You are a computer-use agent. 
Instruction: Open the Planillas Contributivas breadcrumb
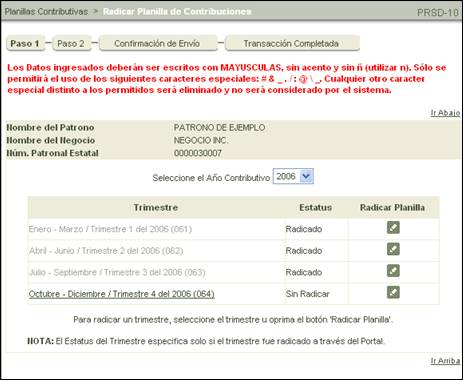click(46, 12)
